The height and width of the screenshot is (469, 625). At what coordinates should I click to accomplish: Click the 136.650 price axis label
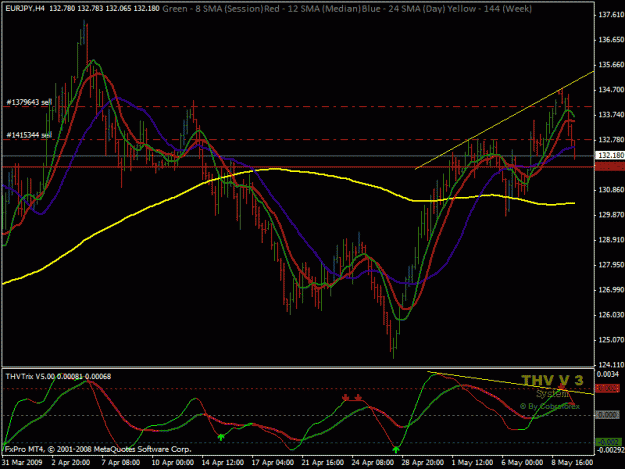(611, 39)
